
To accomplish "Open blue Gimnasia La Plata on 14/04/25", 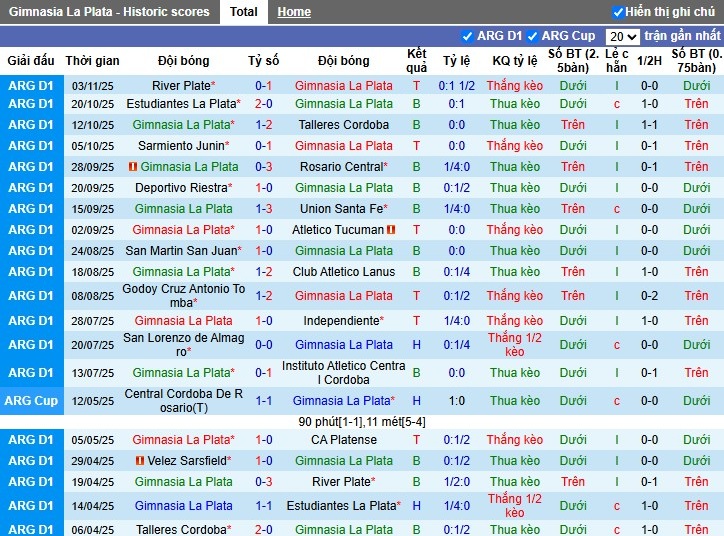I will point(183,506).
